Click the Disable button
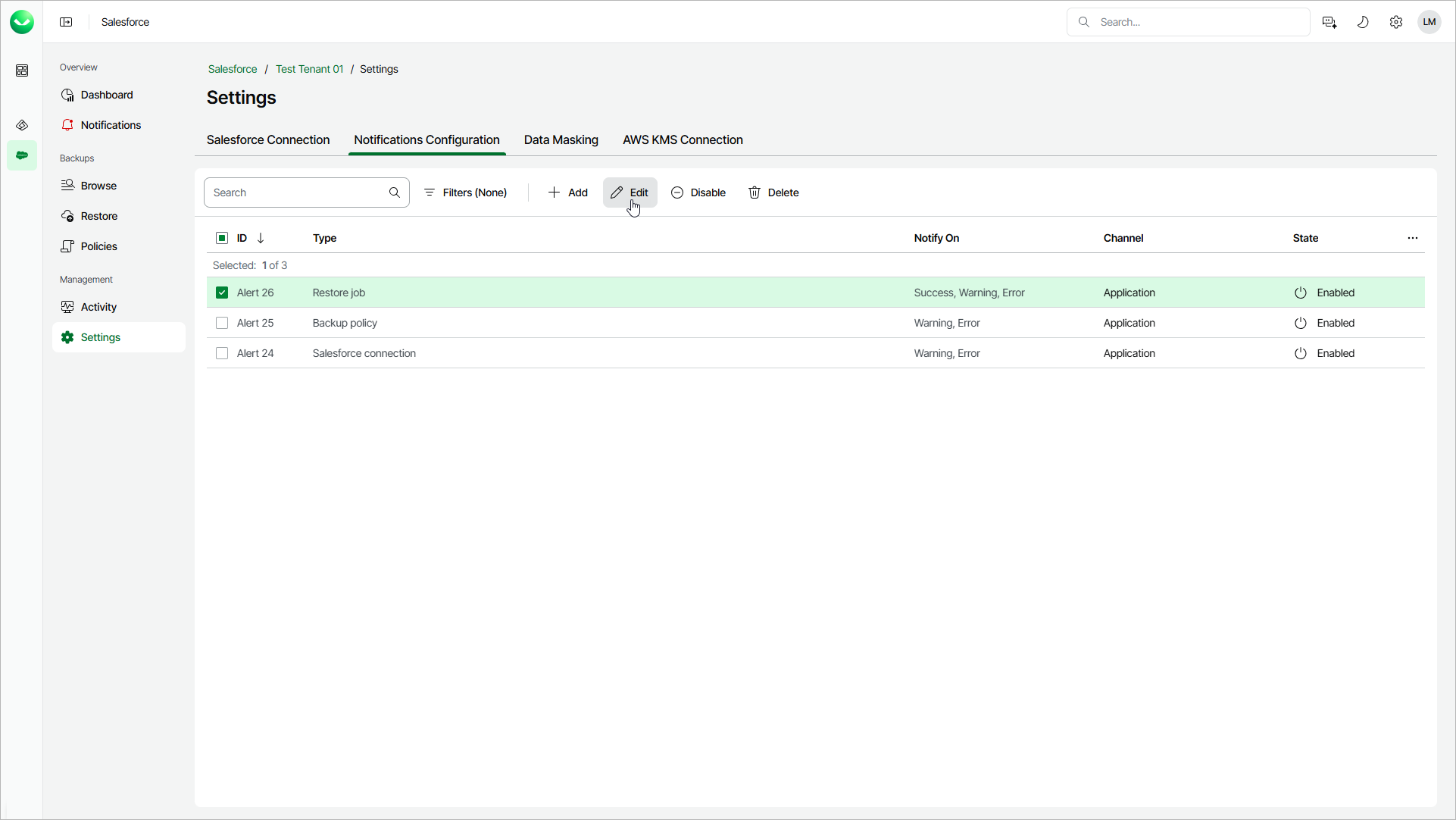Viewport: 1456px width, 820px height. pyautogui.click(x=698, y=192)
